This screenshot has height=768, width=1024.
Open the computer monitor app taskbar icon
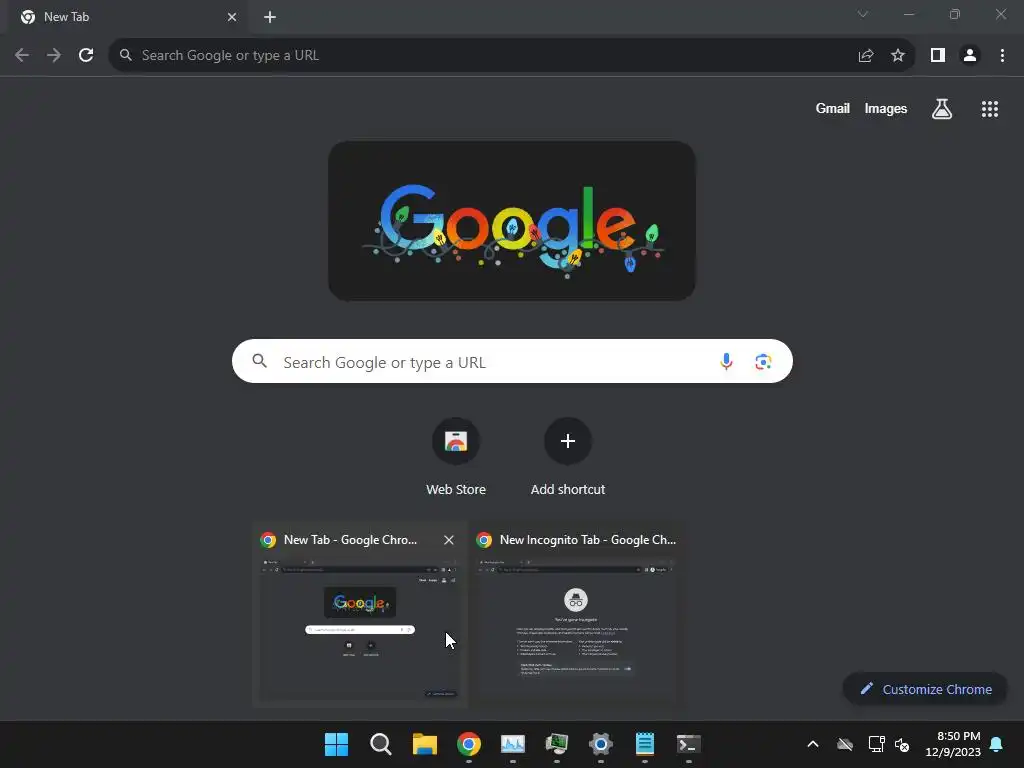557,744
